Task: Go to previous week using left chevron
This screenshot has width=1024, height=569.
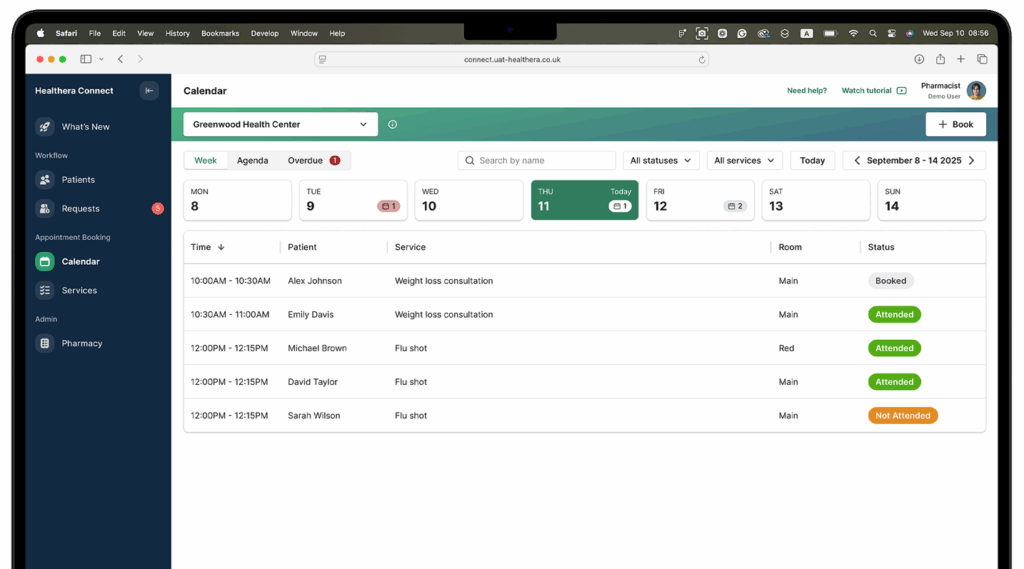Action: pos(857,161)
